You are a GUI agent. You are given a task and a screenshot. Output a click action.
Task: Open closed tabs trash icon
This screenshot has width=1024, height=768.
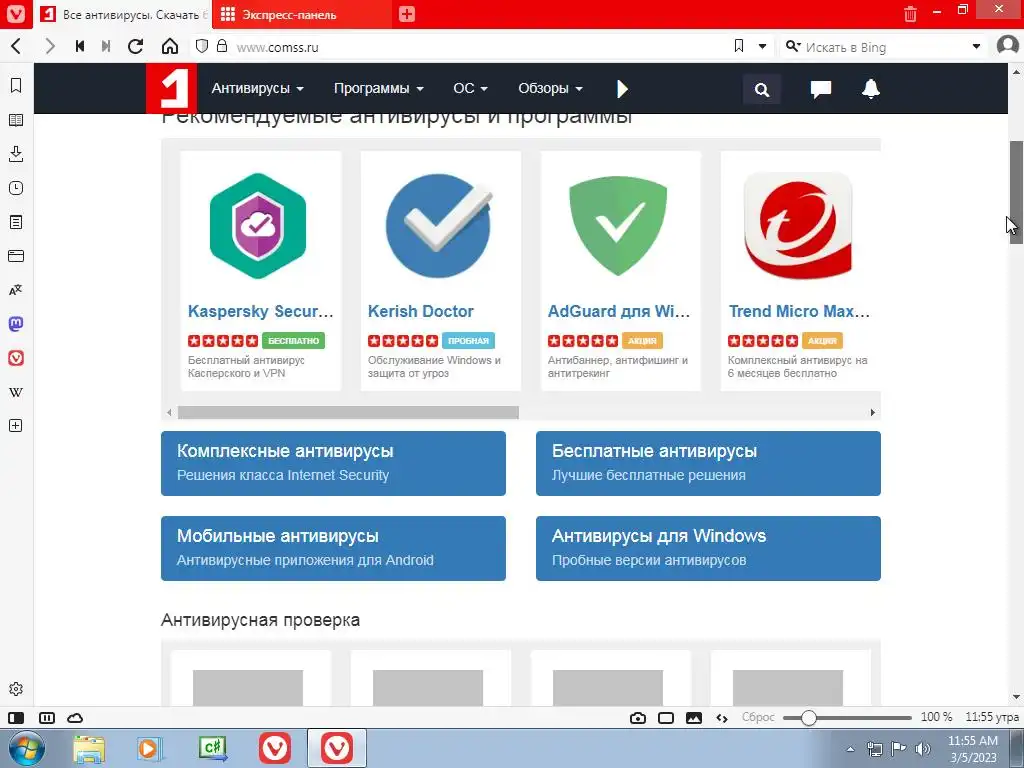pos(910,14)
